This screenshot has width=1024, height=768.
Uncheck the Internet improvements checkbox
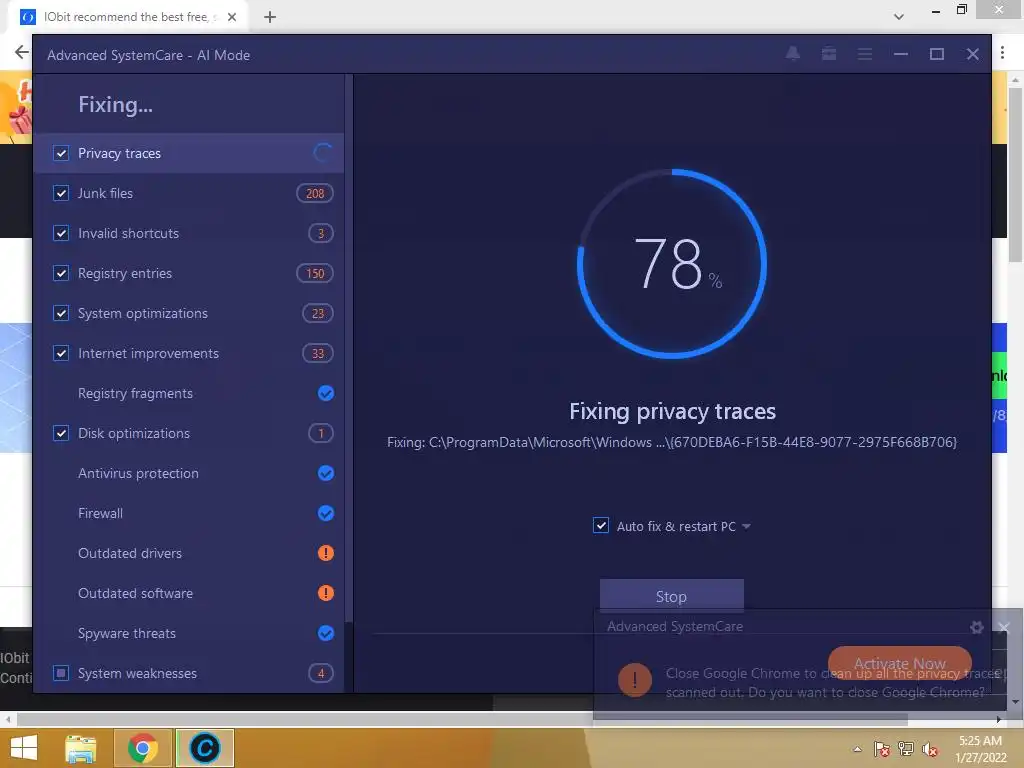point(61,353)
